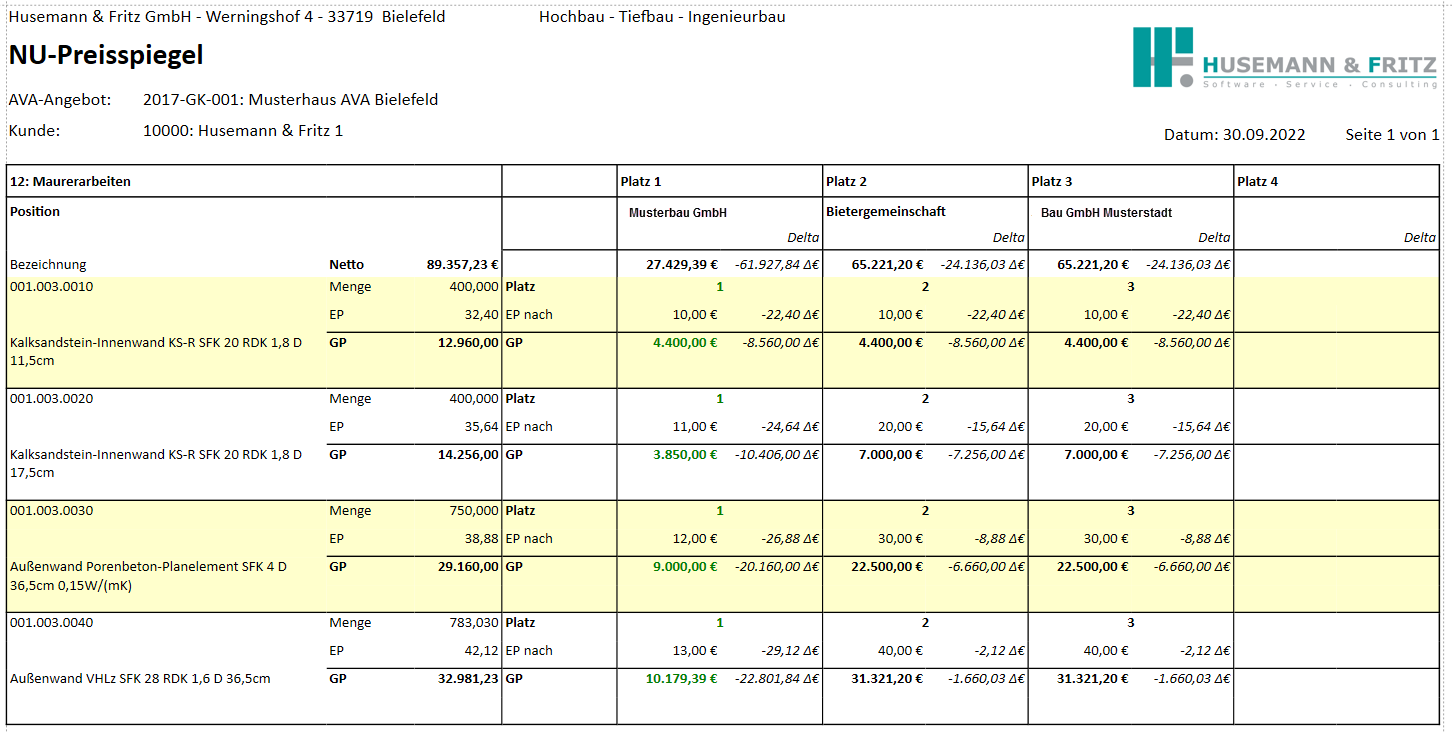Select the NU-Preisspiegel report title
Screen dimensions: 1452x733
pyautogui.click(x=106, y=56)
